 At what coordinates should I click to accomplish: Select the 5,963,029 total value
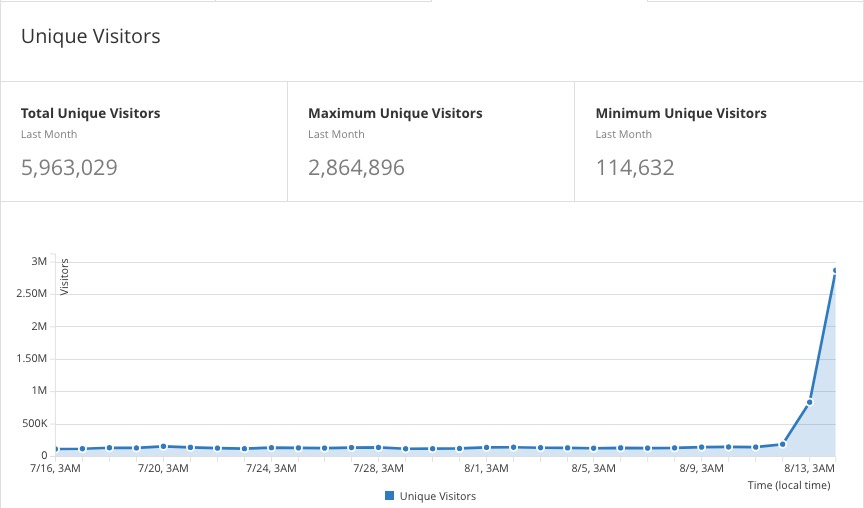[x=70, y=167]
